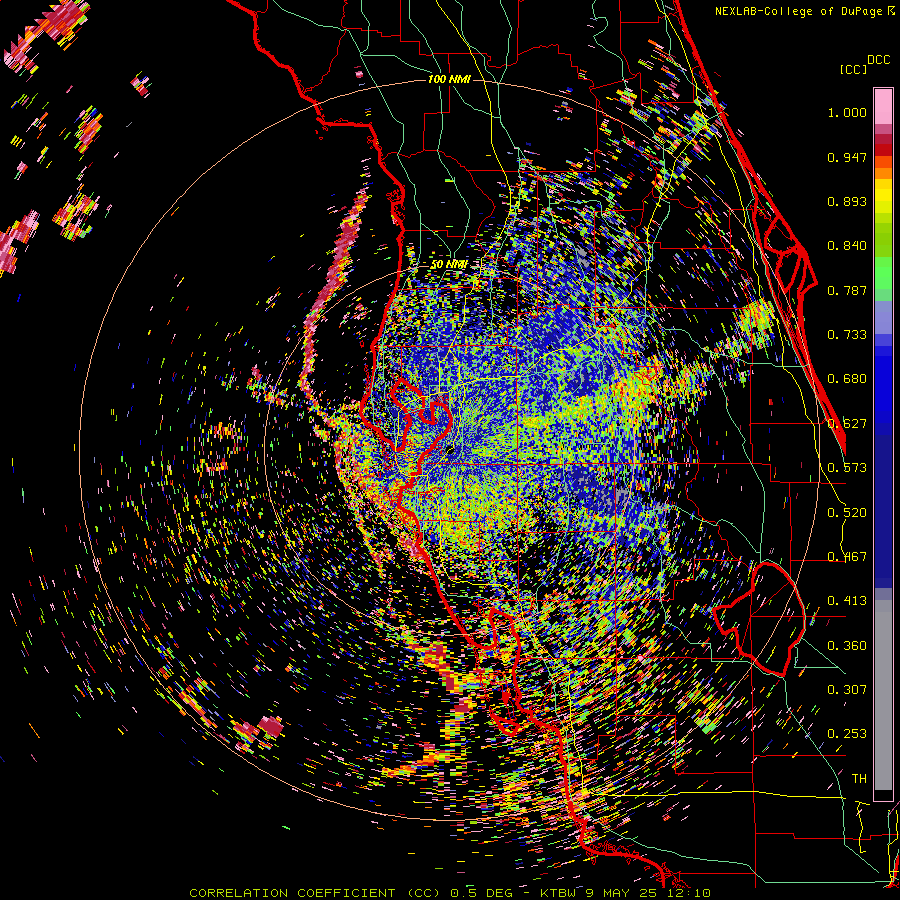This screenshot has width=900, height=900.
Task: Select the 0.307 legend value
Action: tap(847, 690)
